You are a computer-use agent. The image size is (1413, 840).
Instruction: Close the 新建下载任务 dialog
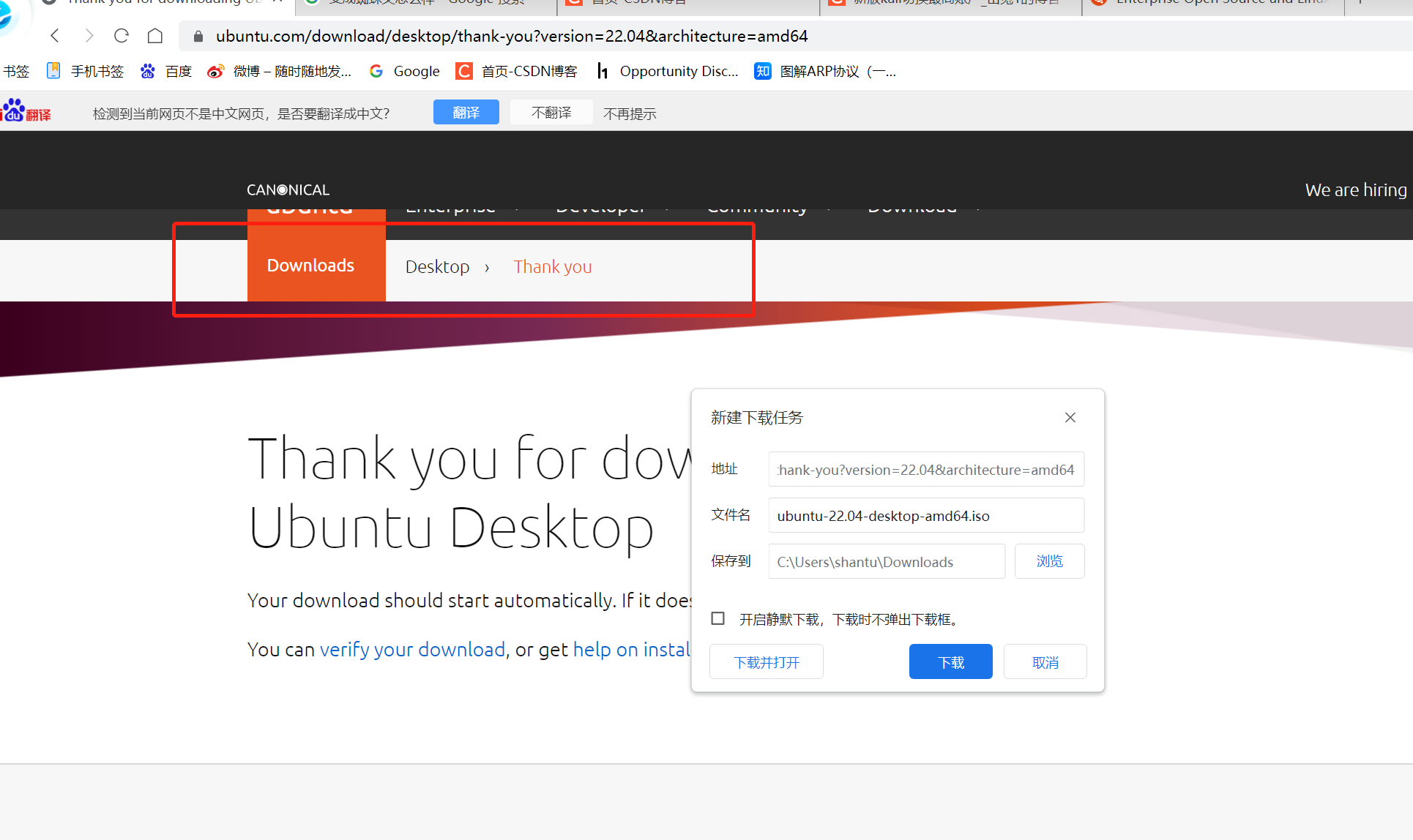[1070, 417]
